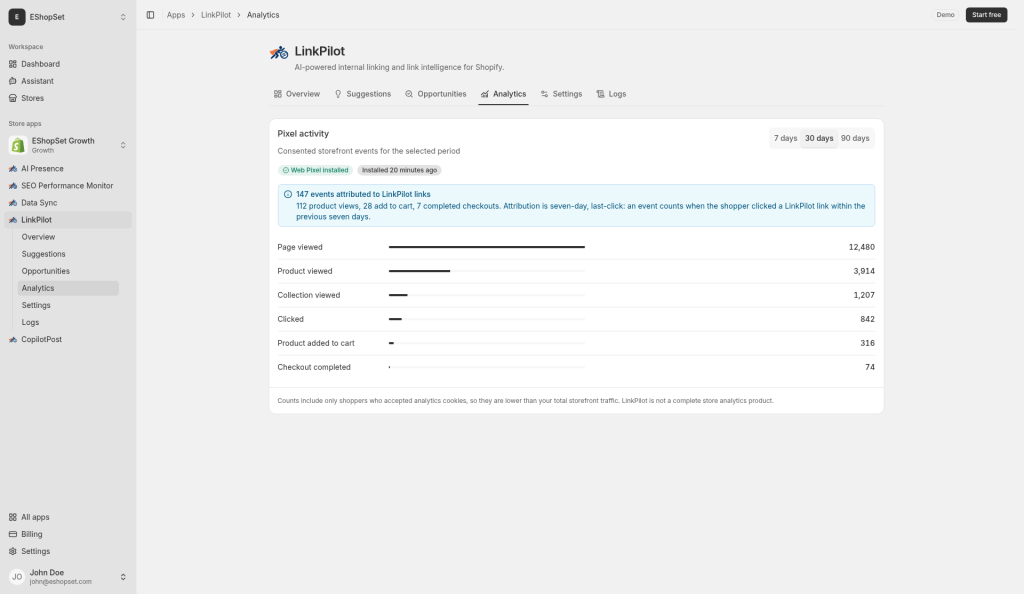Click the Stores shop icon
The height and width of the screenshot is (594, 1024).
(12, 98)
